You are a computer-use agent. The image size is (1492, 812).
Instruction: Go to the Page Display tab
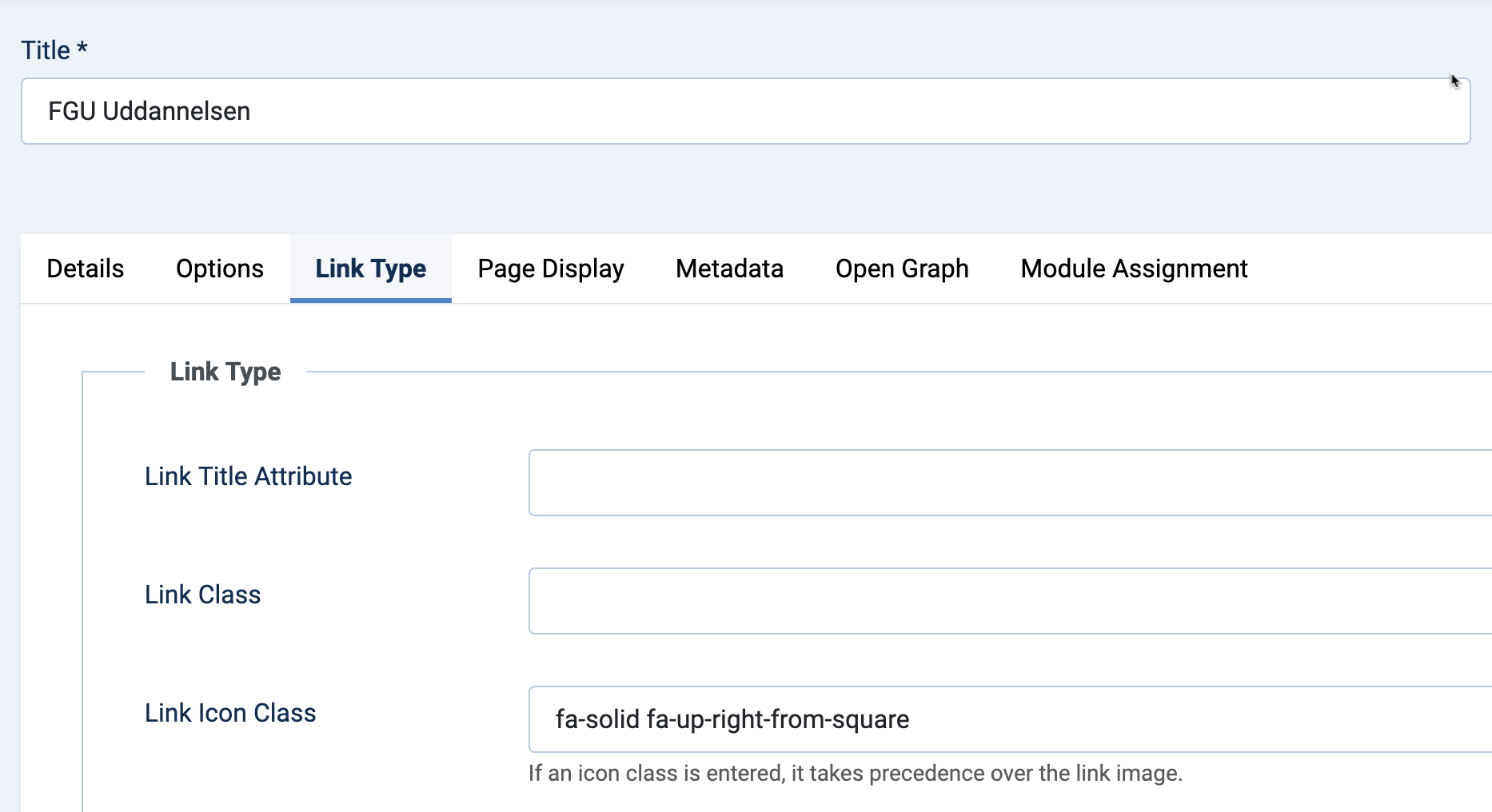(550, 269)
